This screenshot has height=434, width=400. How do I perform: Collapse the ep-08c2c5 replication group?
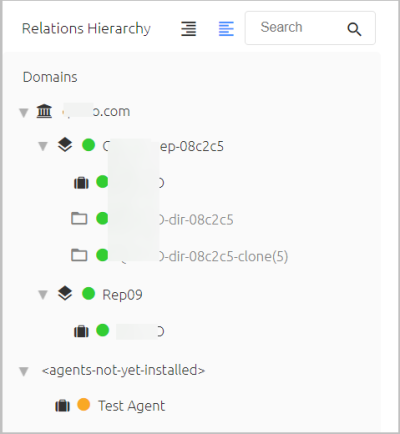(43, 146)
